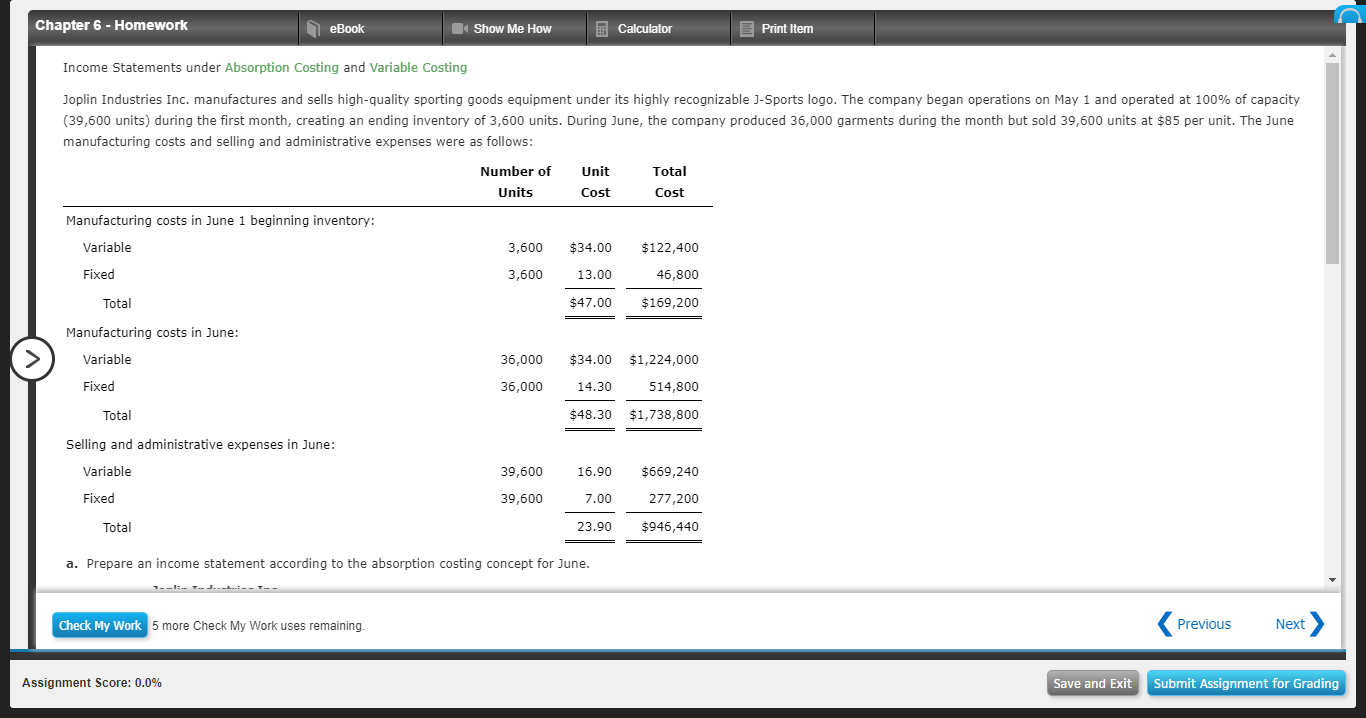
Task: Click the $47.00 unit cost cell
Action: (590, 303)
